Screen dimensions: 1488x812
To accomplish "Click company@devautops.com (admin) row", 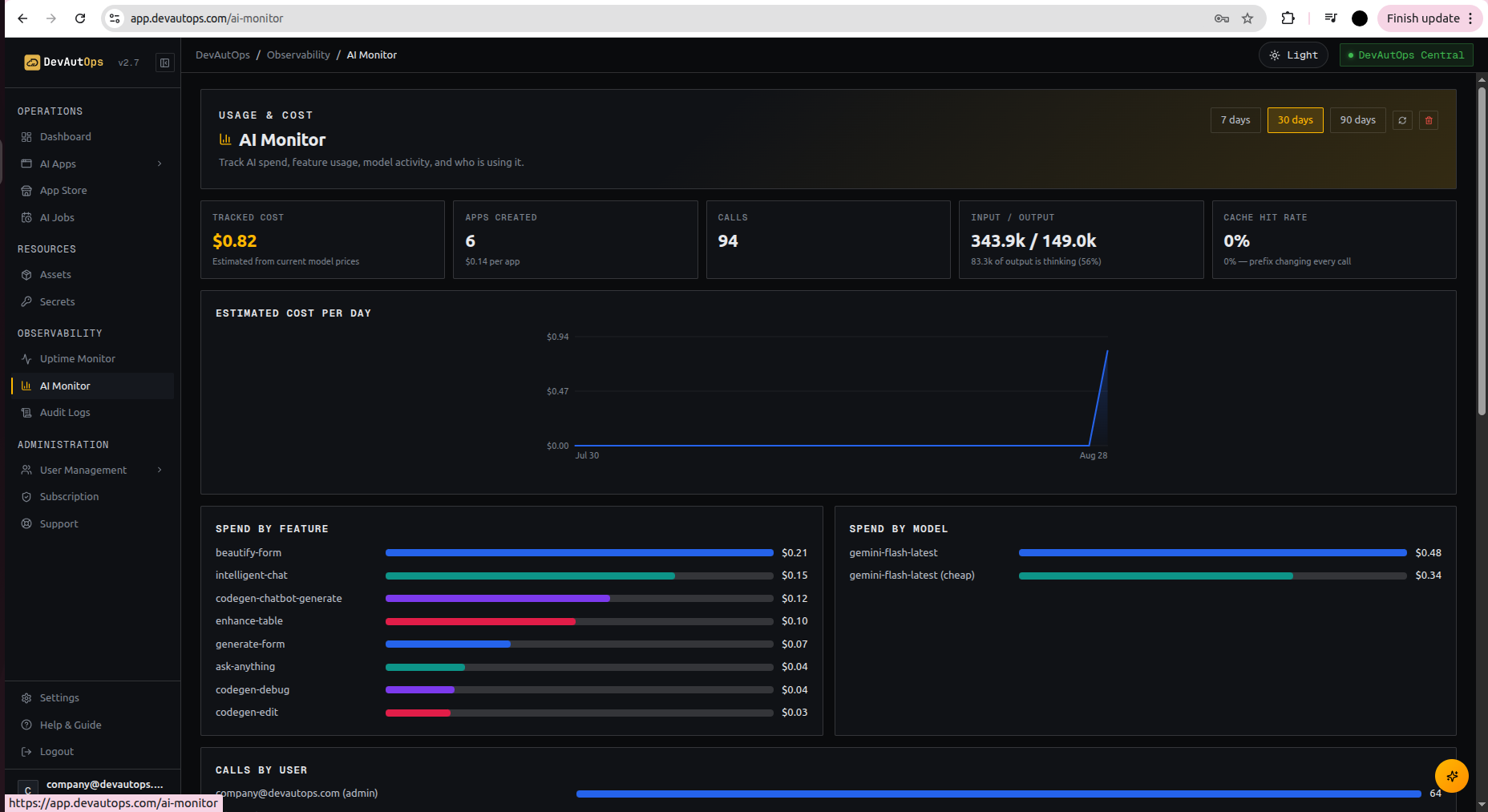I will click(x=828, y=794).
